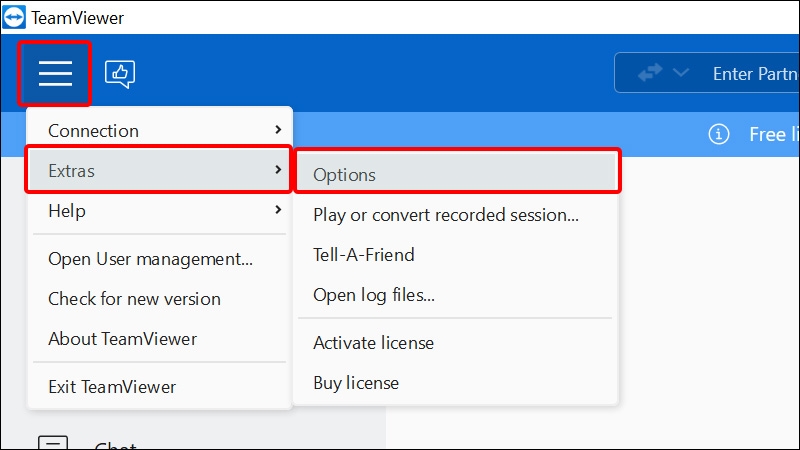Select Open log files
This screenshot has width=800, height=450.
(457, 294)
